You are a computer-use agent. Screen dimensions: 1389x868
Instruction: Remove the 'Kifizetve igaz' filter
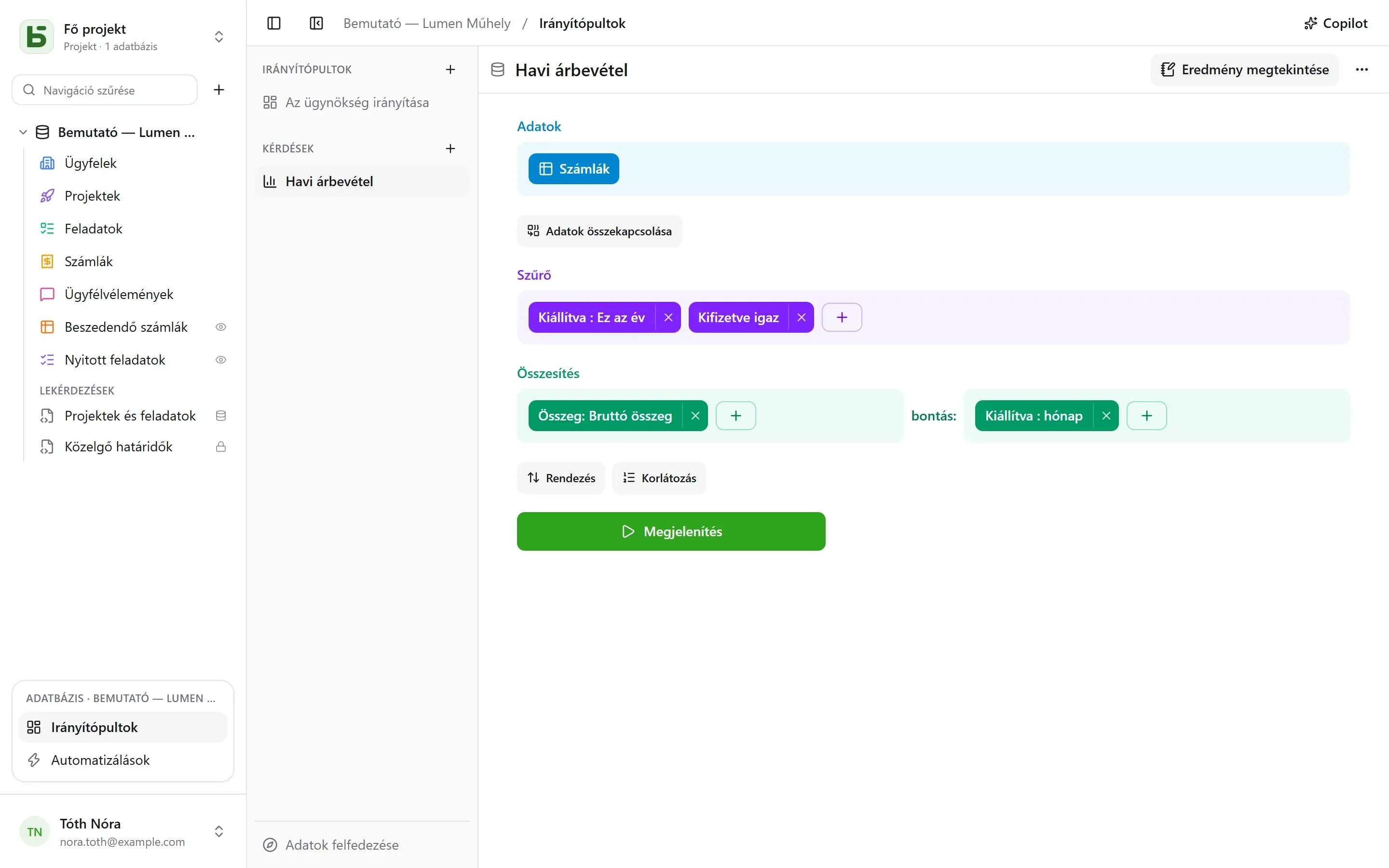[801, 317]
